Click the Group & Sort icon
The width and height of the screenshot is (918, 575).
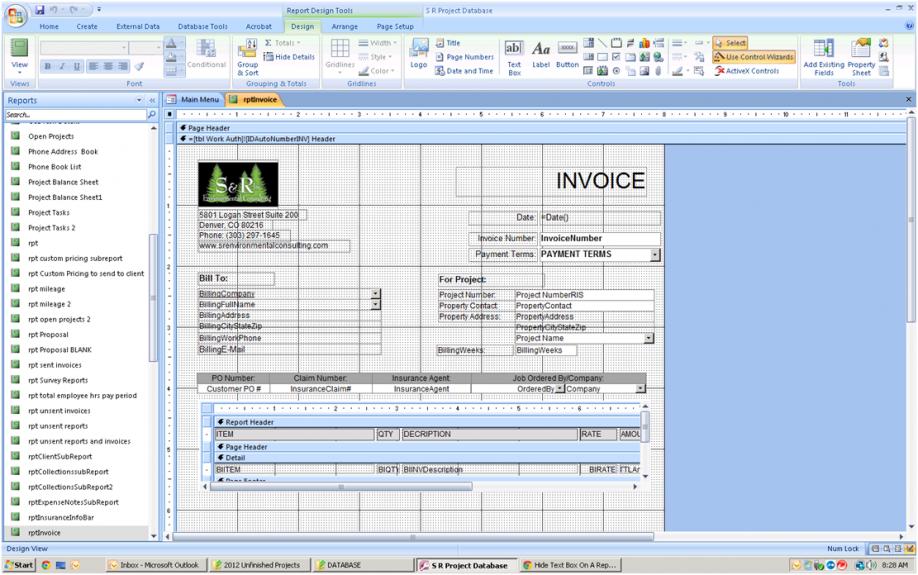click(247, 56)
